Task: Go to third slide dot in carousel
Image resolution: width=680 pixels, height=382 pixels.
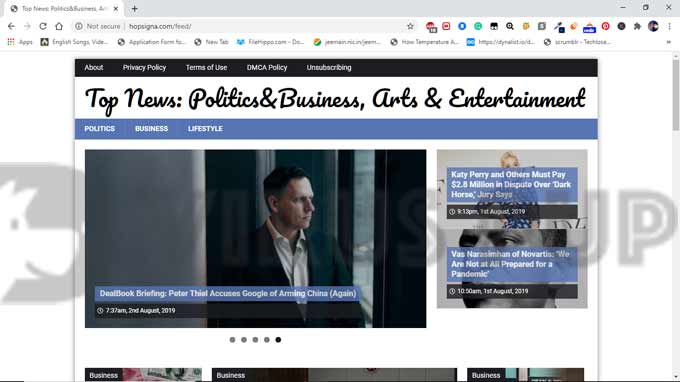Action: point(255,340)
